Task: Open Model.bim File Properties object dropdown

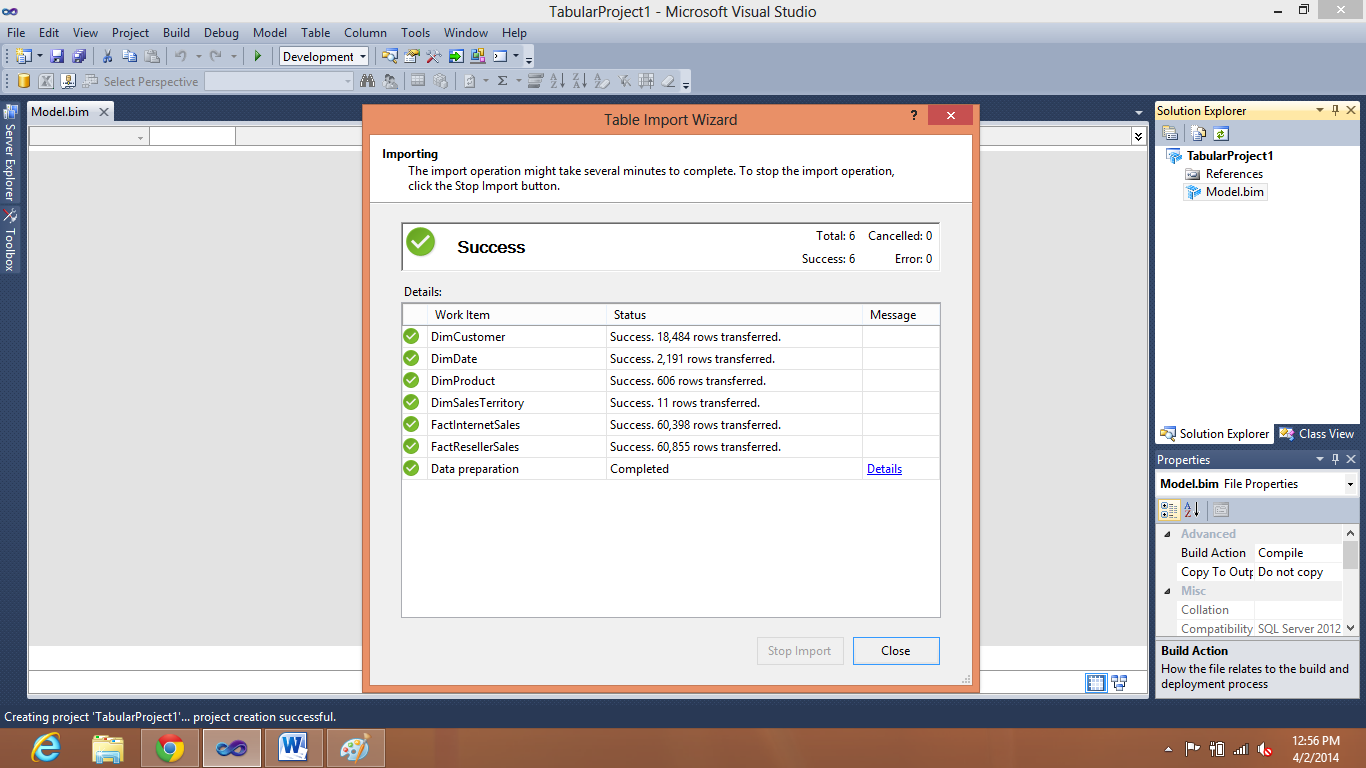Action: 1350,484
